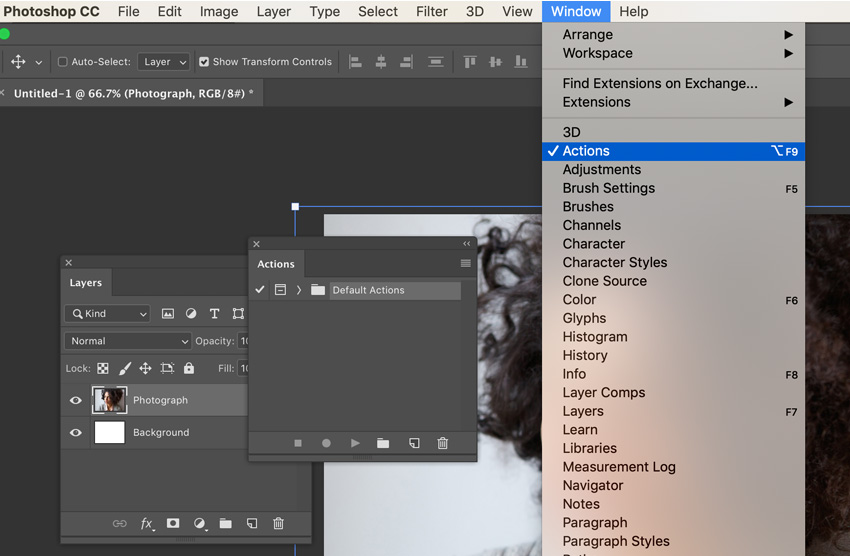This screenshot has width=850, height=556.
Task: Select Histogram from the Window menu
Action: (x=595, y=337)
